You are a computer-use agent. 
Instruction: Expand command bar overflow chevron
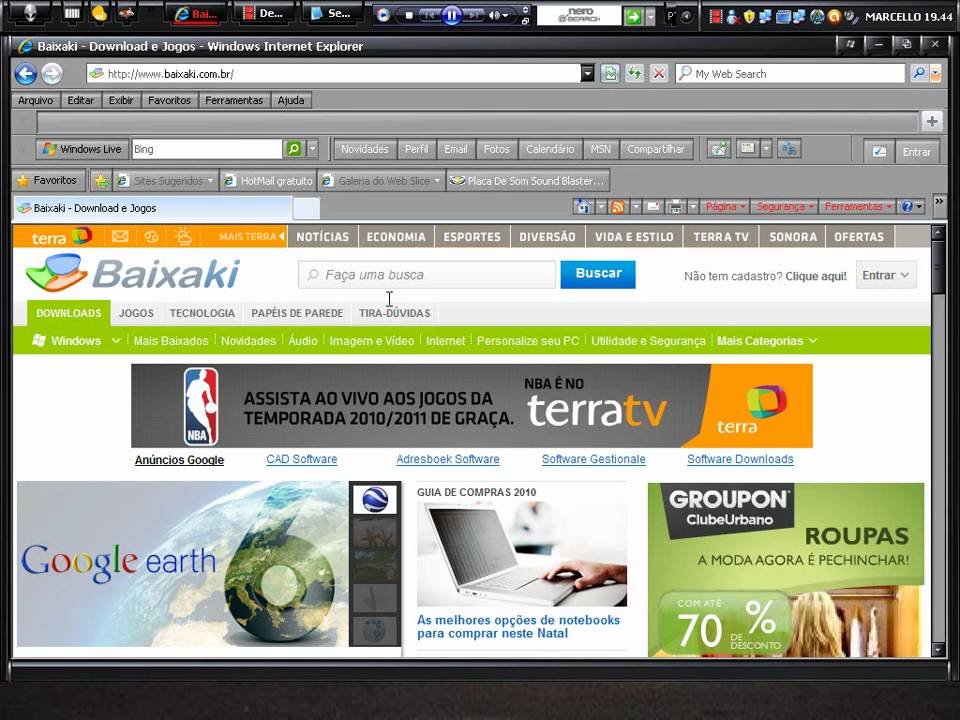click(939, 201)
